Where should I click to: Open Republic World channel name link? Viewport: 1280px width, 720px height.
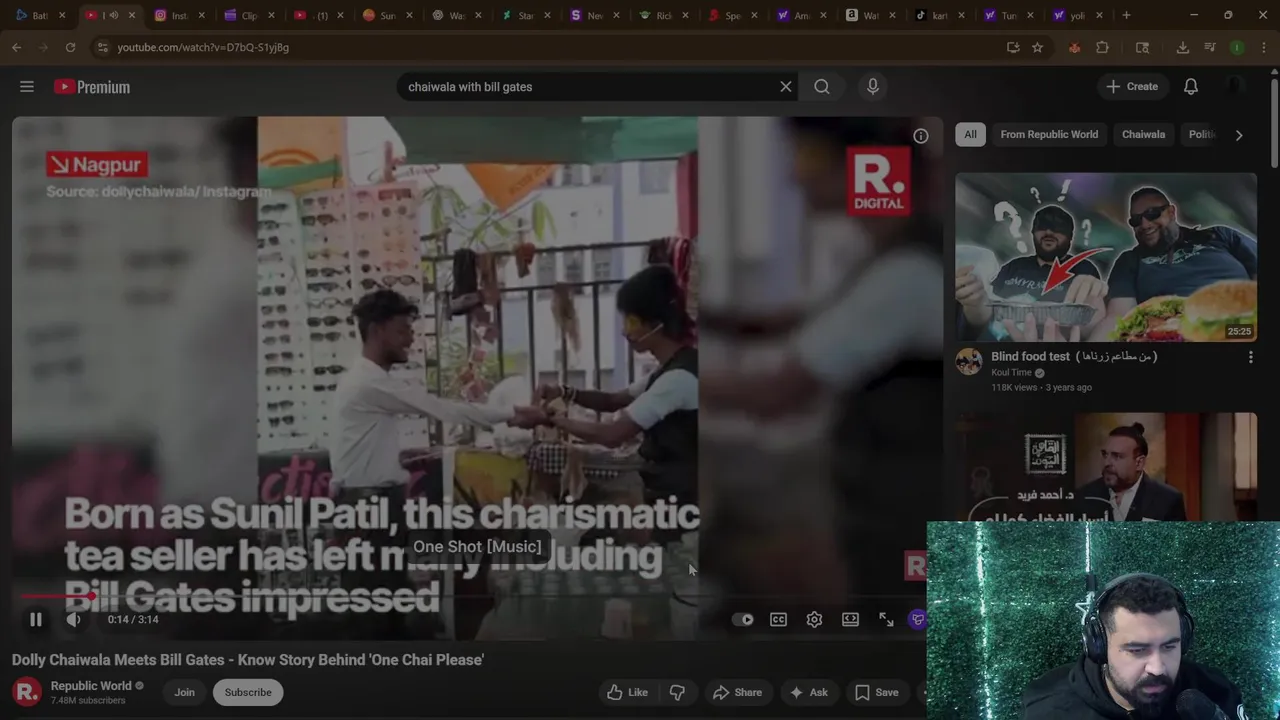pyautogui.click(x=91, y=686)
